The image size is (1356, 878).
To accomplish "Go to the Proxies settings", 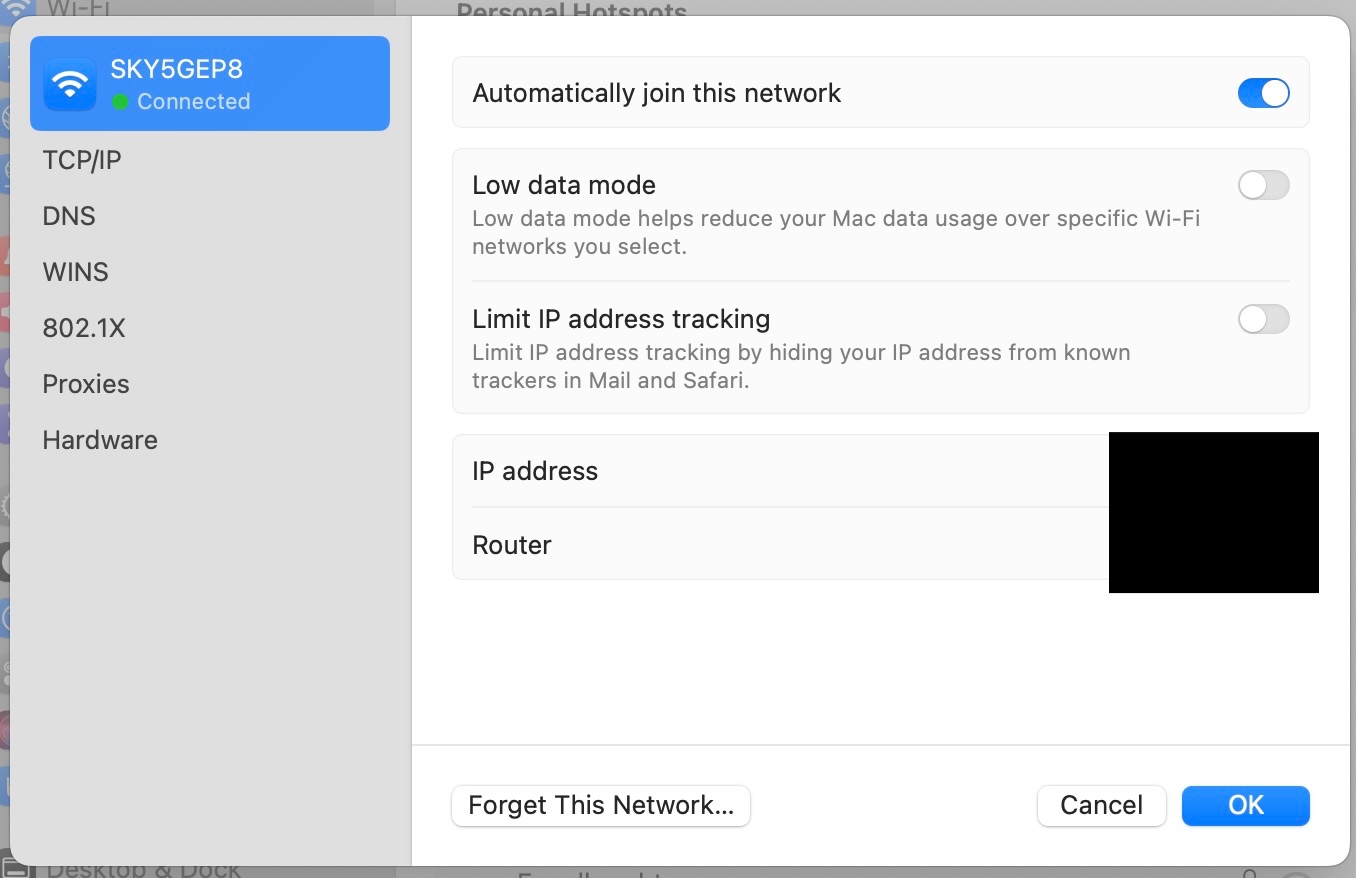I will click(x=86, y=384).
